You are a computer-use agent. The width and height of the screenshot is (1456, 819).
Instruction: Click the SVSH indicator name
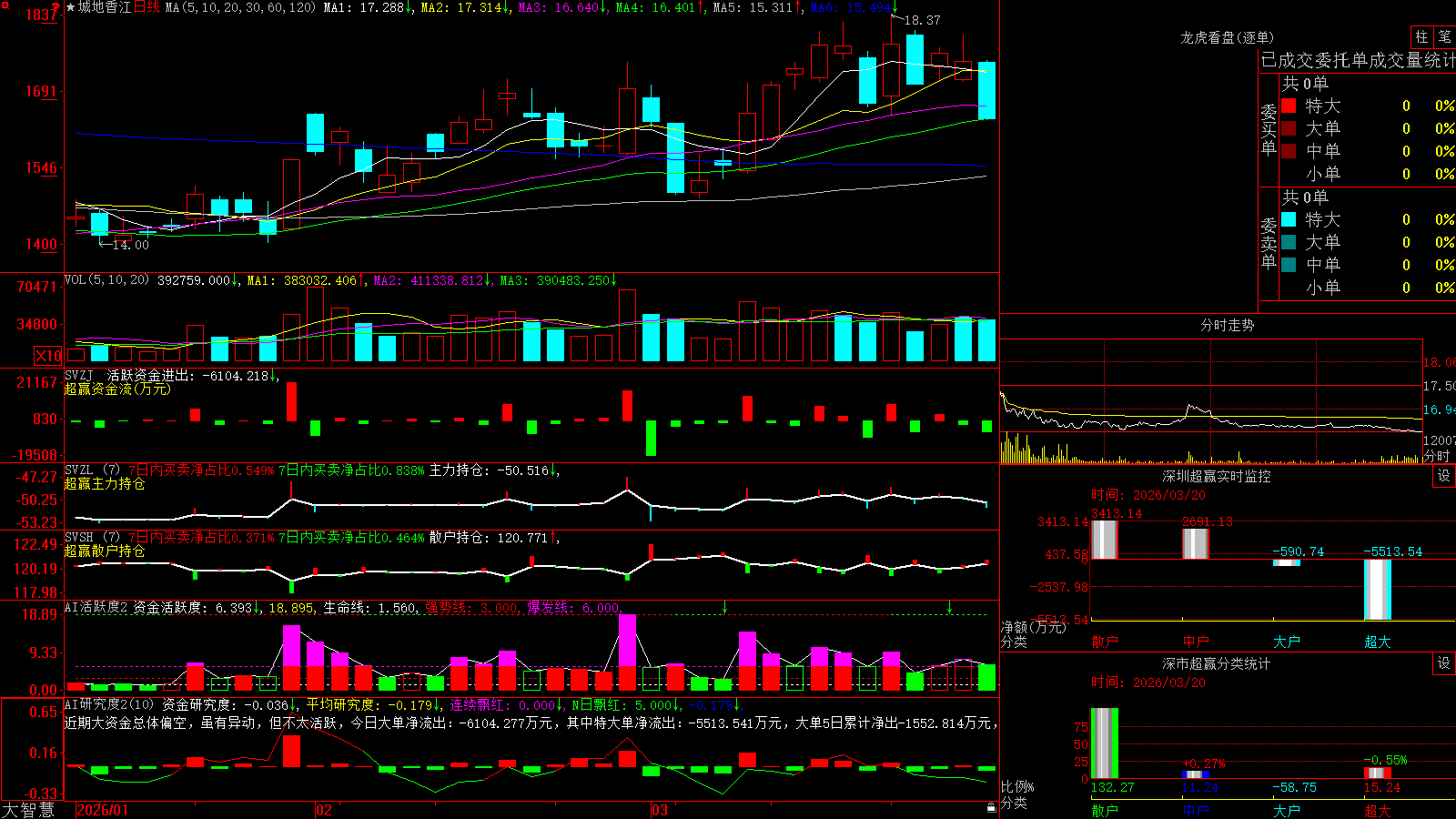pos(79,537)
